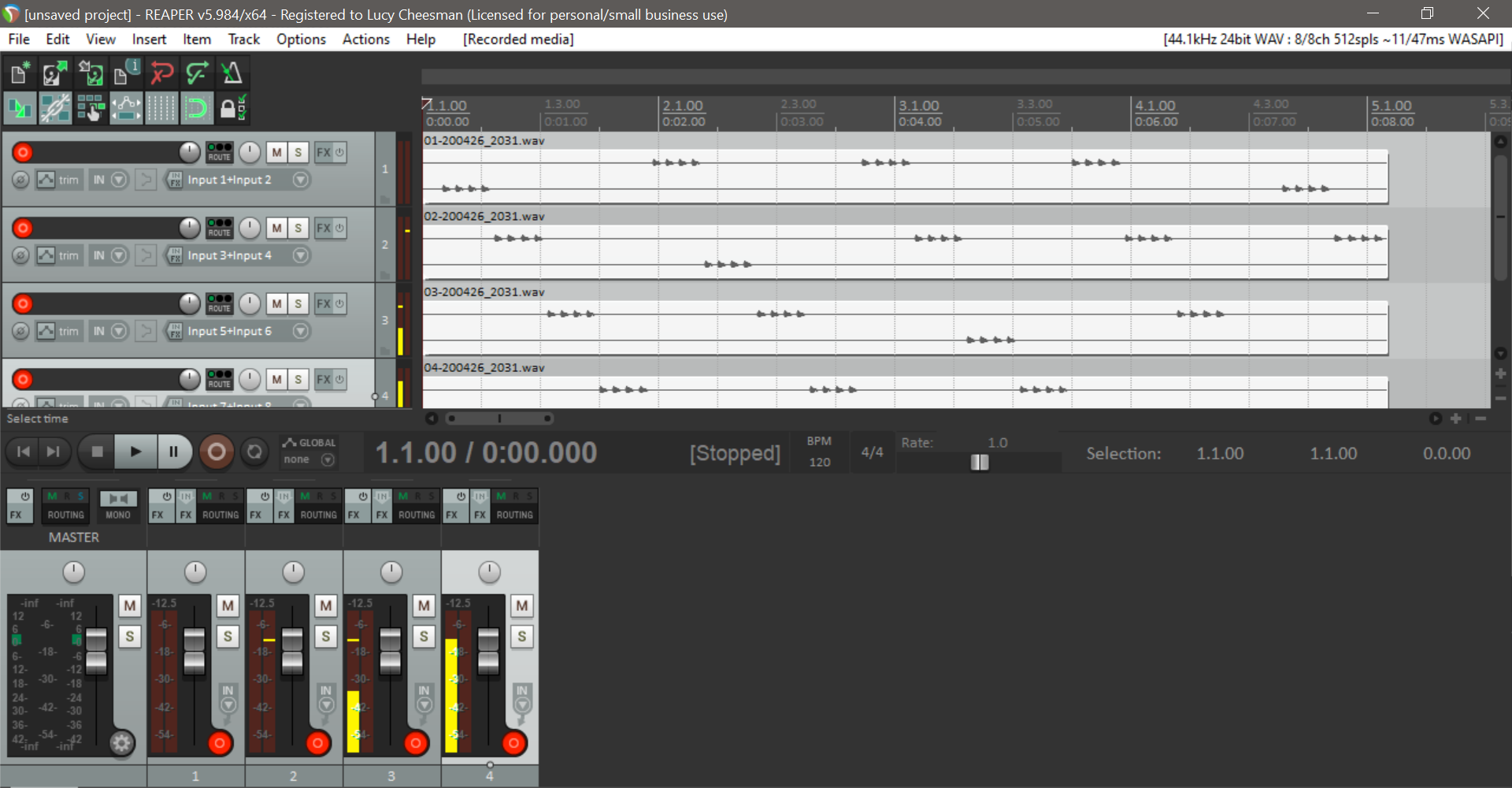1512x788 pixels.
Task: Open the Input 1+Input 2 dropdown
Action: (300, 180)
